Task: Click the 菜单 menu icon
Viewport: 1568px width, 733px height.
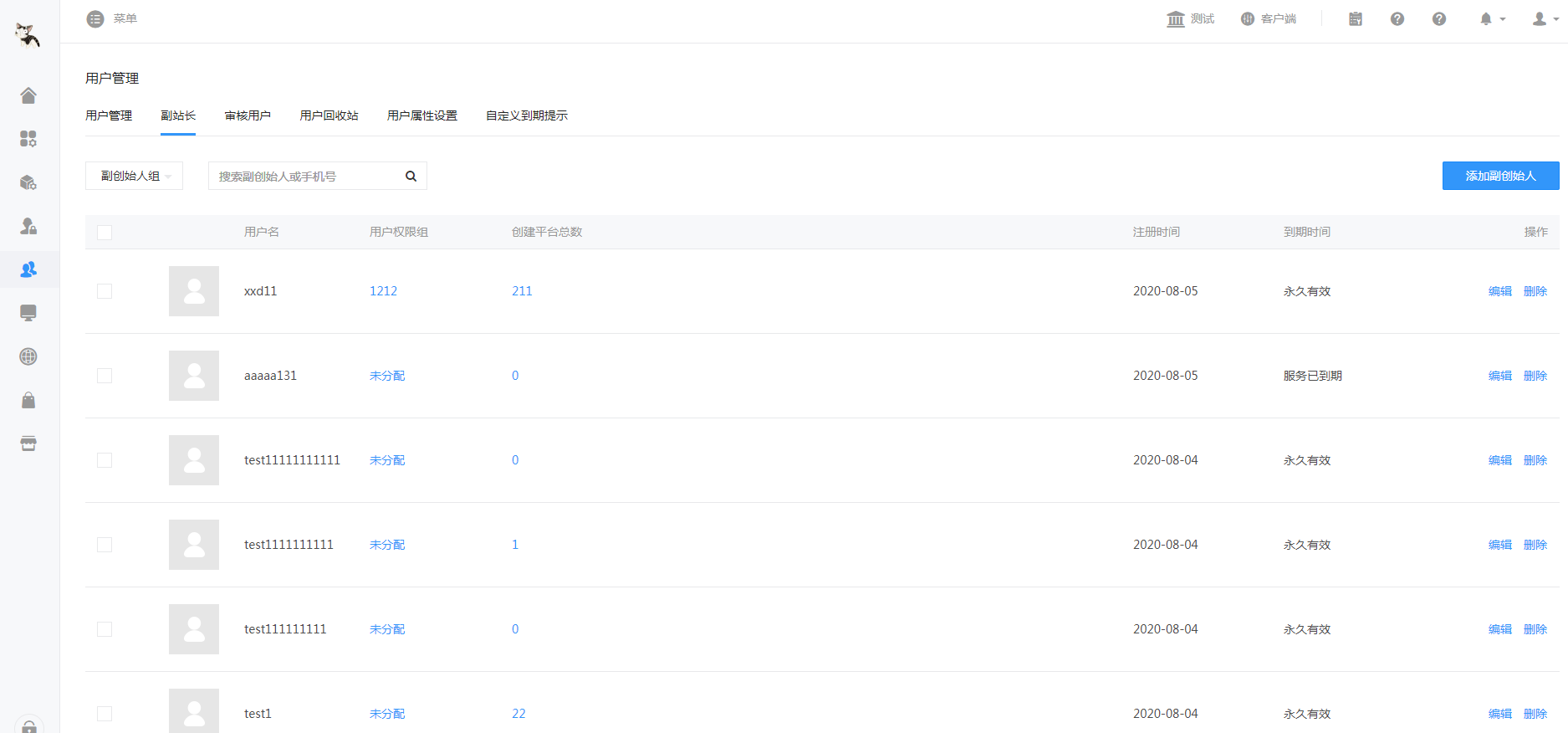Action: [x=95, y=18]
